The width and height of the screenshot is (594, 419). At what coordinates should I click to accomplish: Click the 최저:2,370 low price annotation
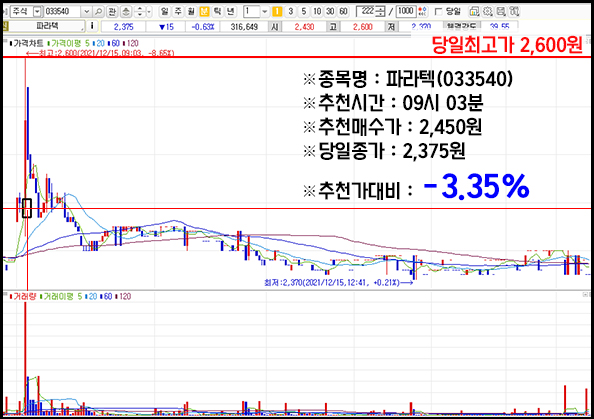tap(338, 283)
